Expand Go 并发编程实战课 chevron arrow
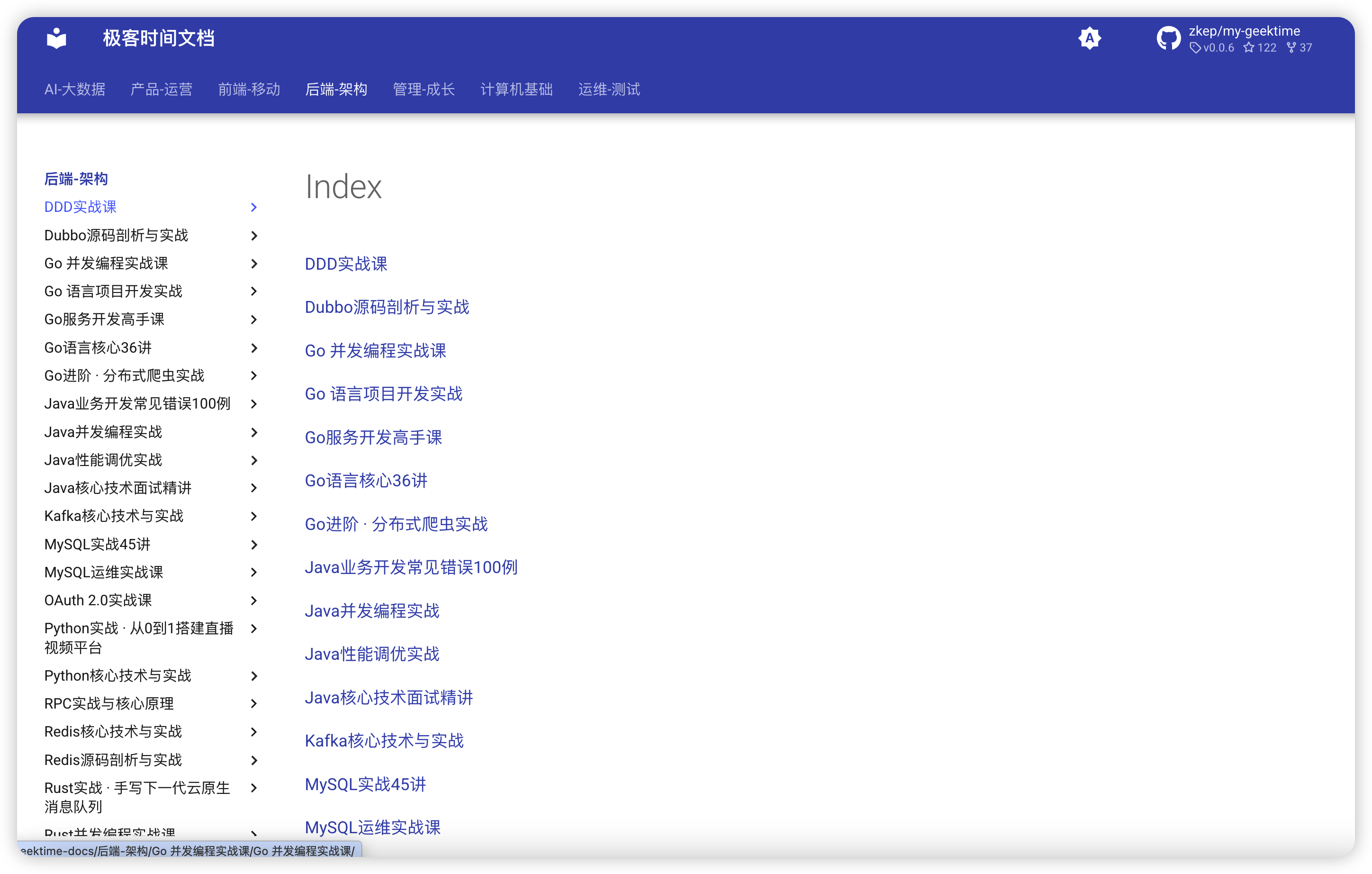Image resolution: width=1372 pixels, height=874 pixels. [254, 264]
